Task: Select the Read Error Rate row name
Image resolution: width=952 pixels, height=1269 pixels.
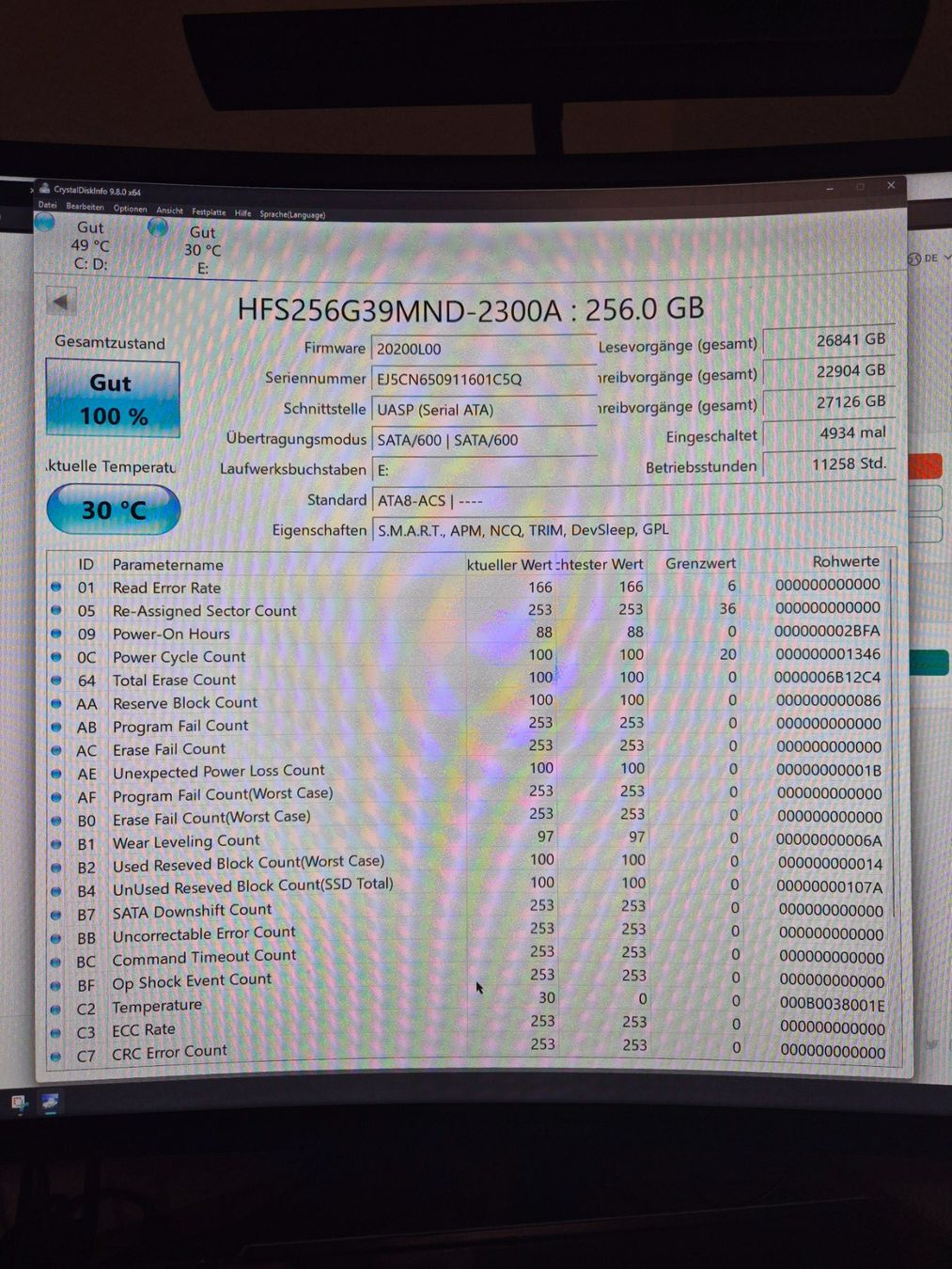Action: [x=166, y=587]
